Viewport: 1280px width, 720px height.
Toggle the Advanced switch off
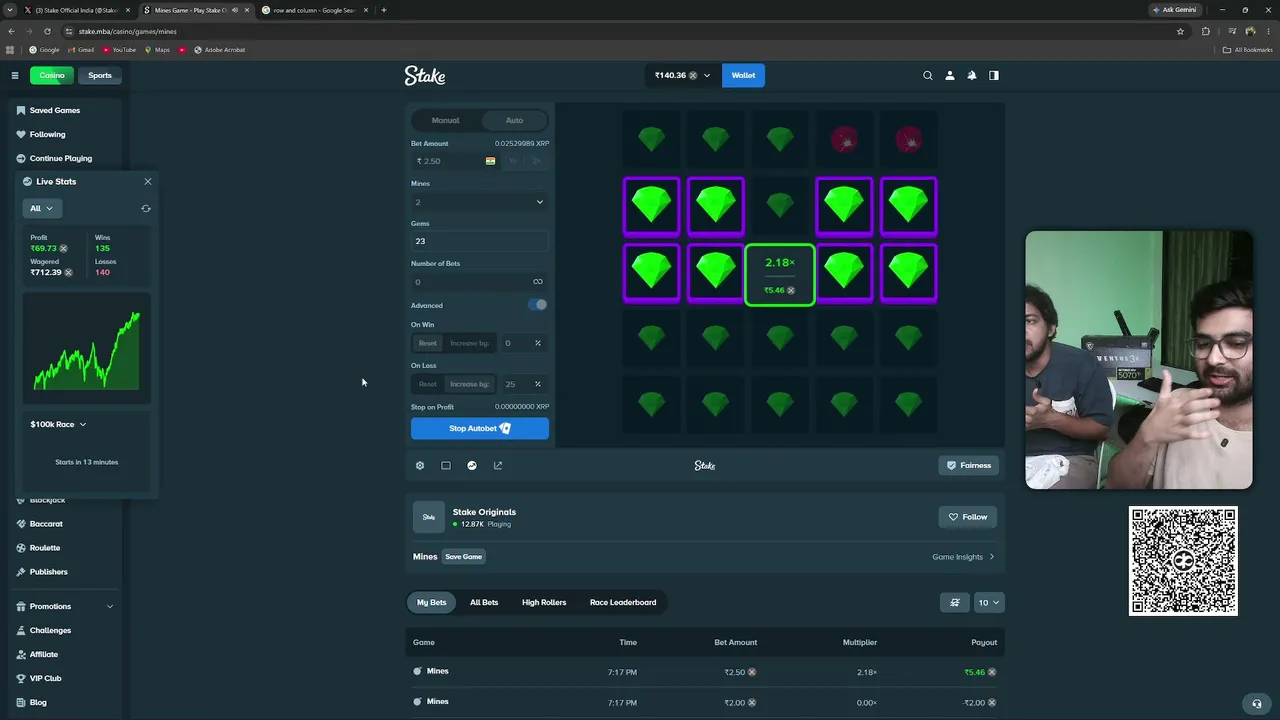click(x=538, y=305)
